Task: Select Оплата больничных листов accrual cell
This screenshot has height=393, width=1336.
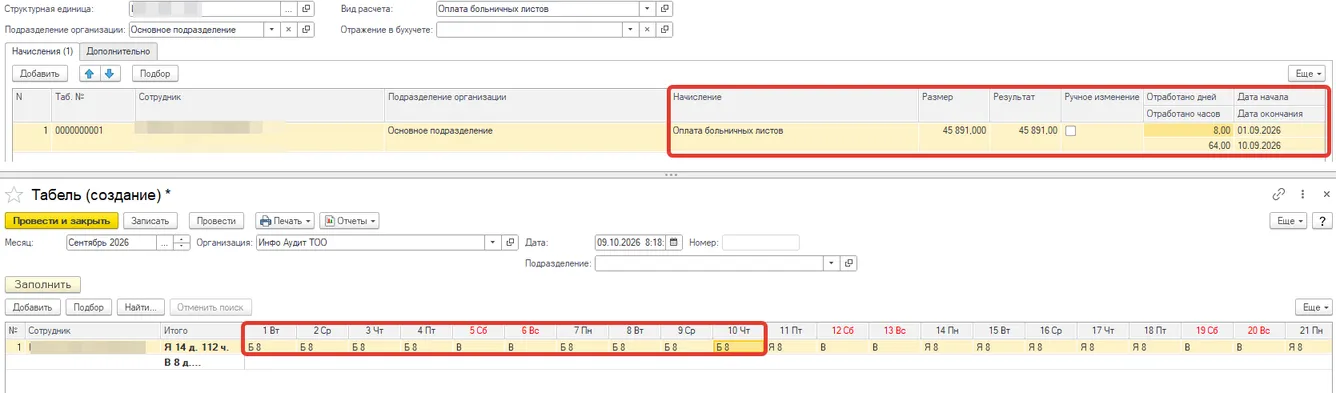Action: (794, 131)
